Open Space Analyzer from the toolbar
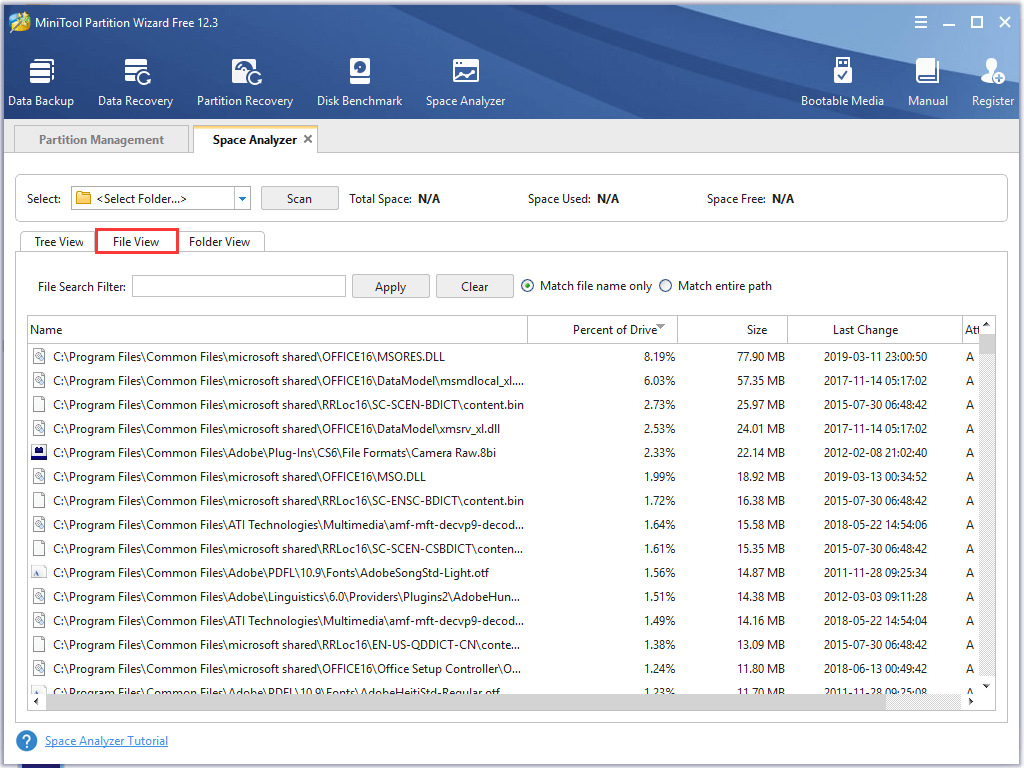 coord(466,82)
